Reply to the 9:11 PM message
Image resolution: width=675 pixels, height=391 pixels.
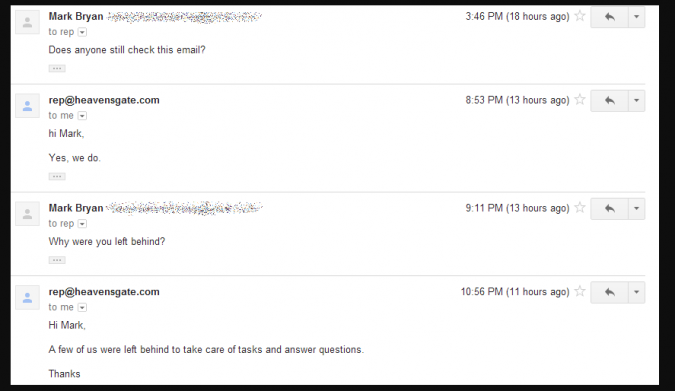(609, 209)
